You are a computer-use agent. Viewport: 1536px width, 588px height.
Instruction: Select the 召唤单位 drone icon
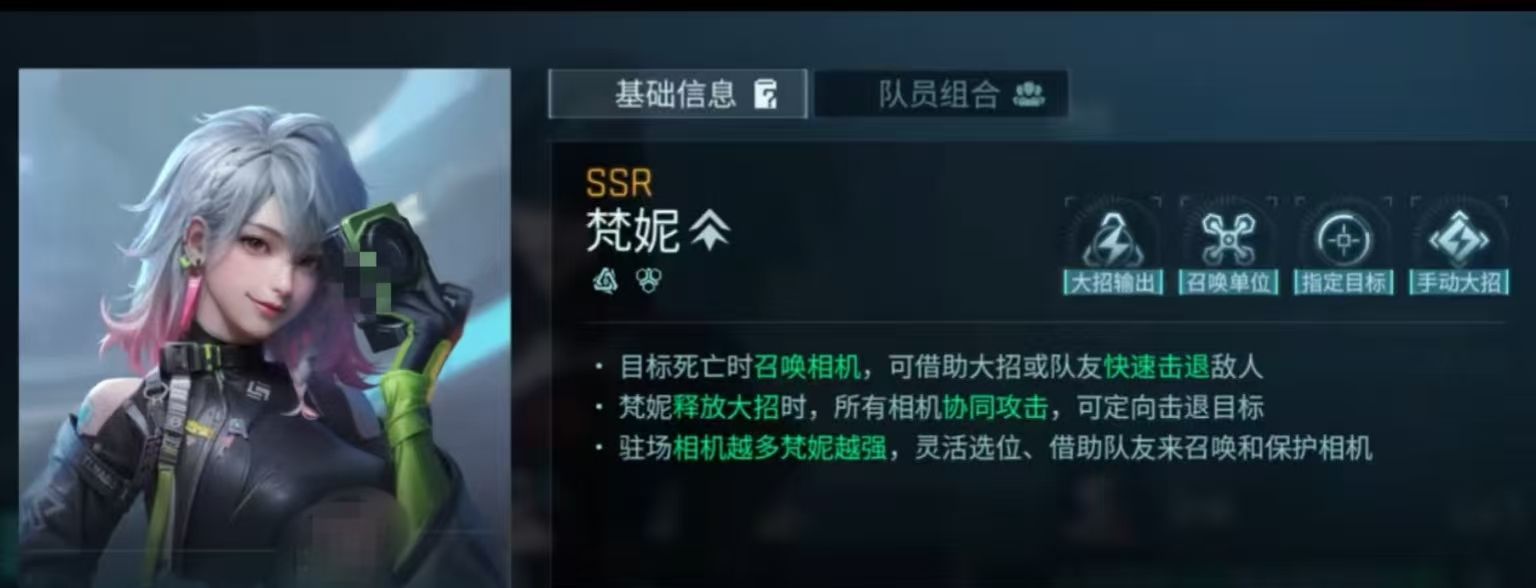click(1229, 240)
